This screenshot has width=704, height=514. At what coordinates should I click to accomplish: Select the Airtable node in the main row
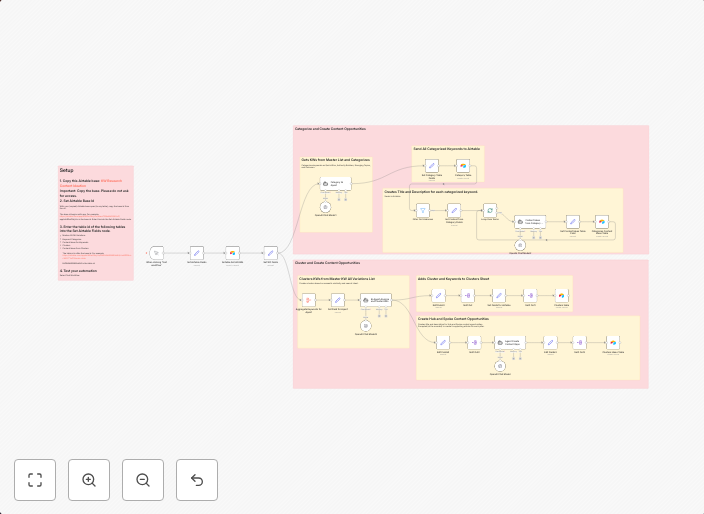click(233, 253)
